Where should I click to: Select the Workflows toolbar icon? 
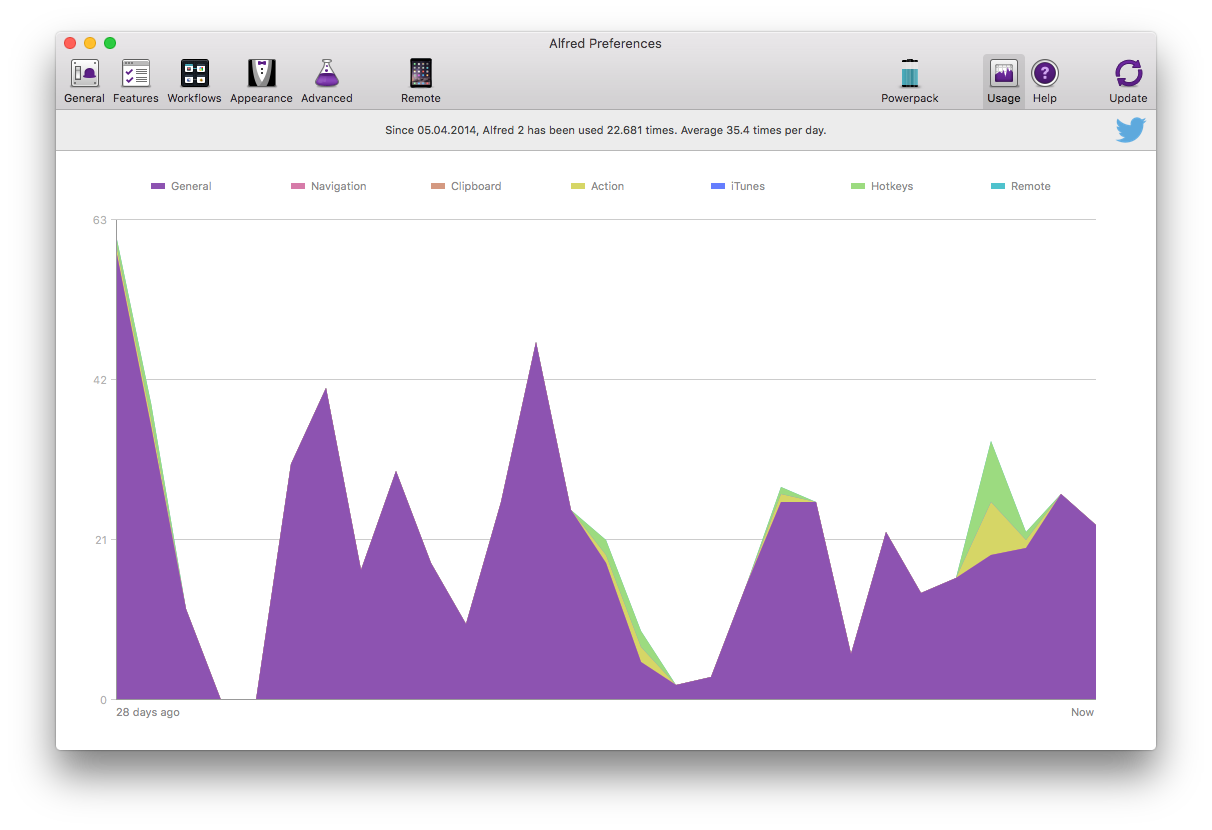194,74
